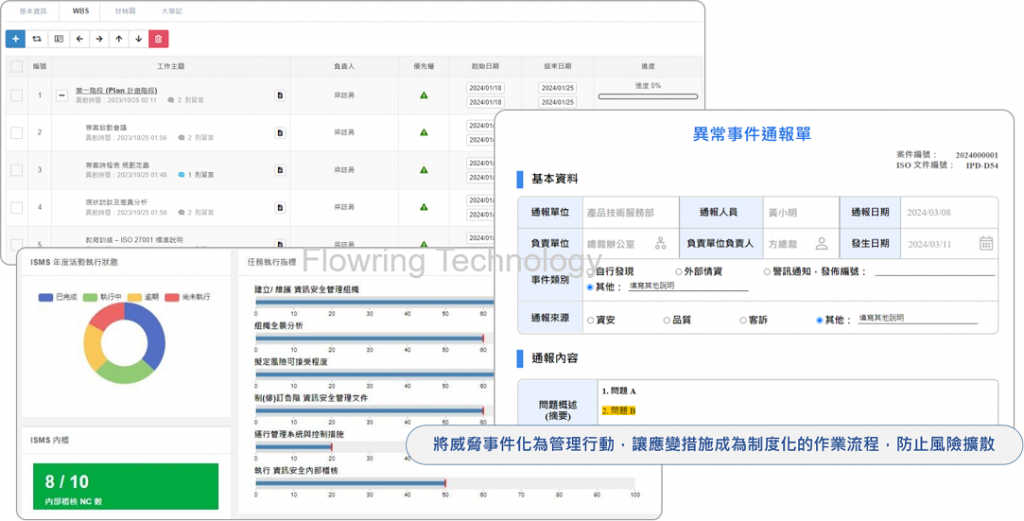The image size is (1024, 521).
Task: Collapse the 第一階段 row with minus button
Action: tap(62, 95)
